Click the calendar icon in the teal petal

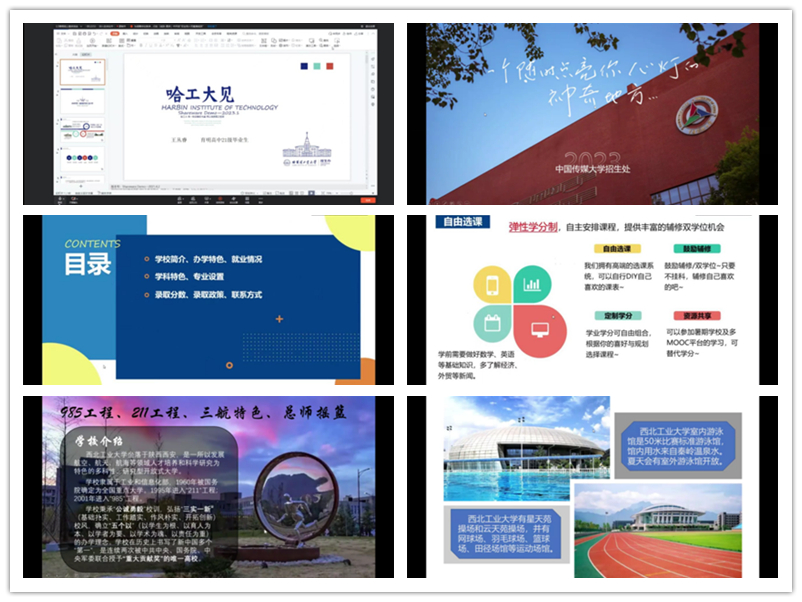tap(492, 323)
